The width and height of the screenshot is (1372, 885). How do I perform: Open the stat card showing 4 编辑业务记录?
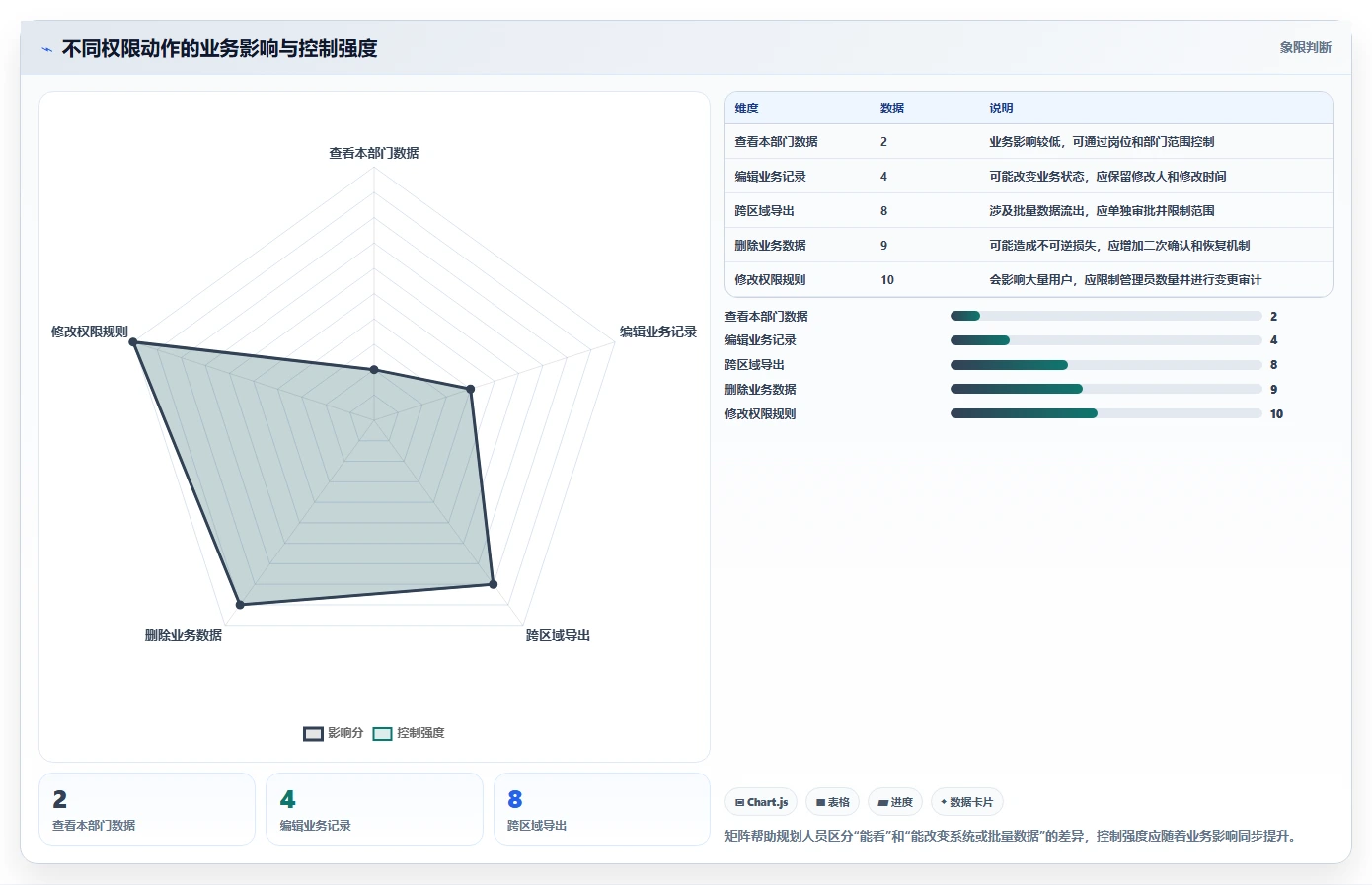pos(374,809)
